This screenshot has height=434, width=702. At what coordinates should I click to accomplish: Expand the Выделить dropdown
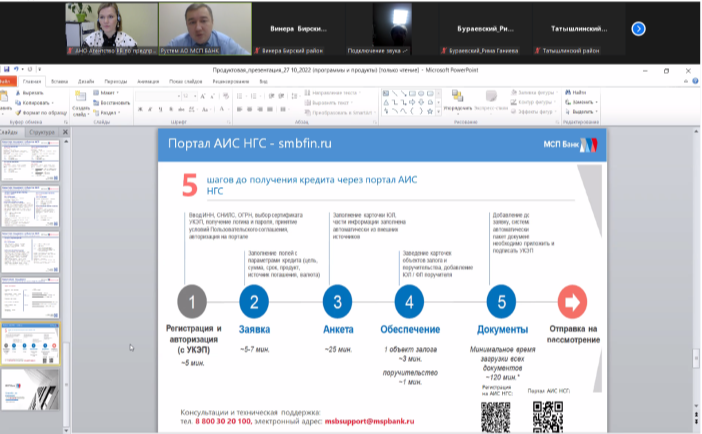click(597, 112)
